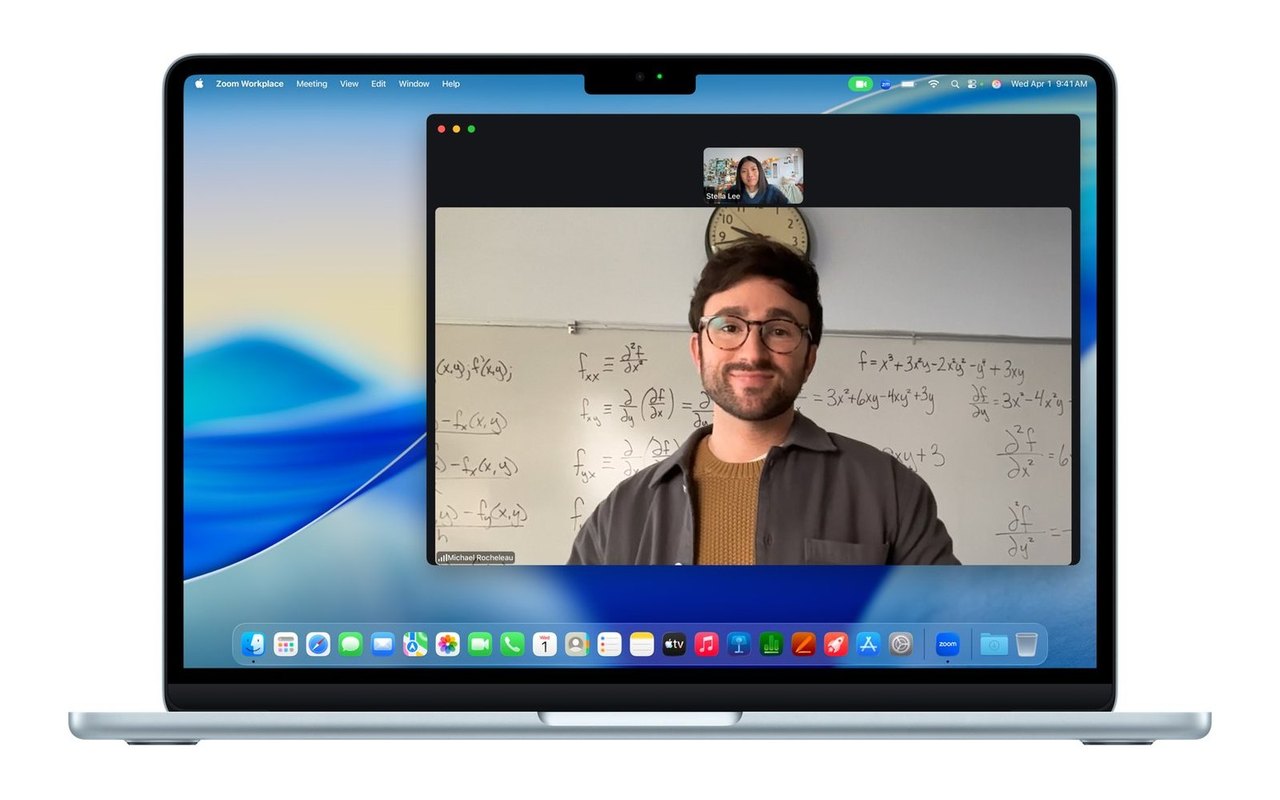
Task: Click the Zoom app icon in Dock
Action: [947, 645]
